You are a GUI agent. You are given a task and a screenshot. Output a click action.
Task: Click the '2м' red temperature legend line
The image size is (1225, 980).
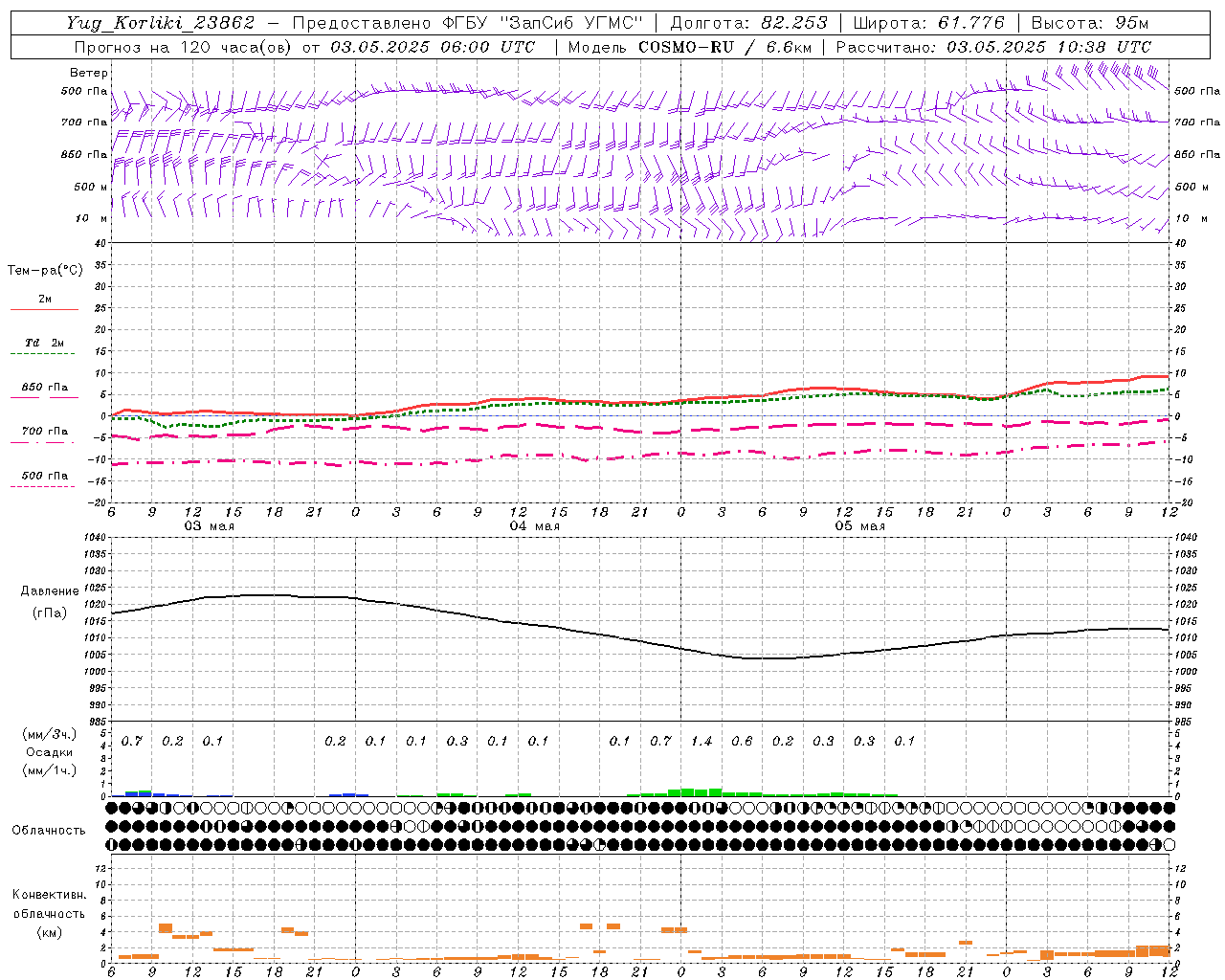tap(44, 310)
